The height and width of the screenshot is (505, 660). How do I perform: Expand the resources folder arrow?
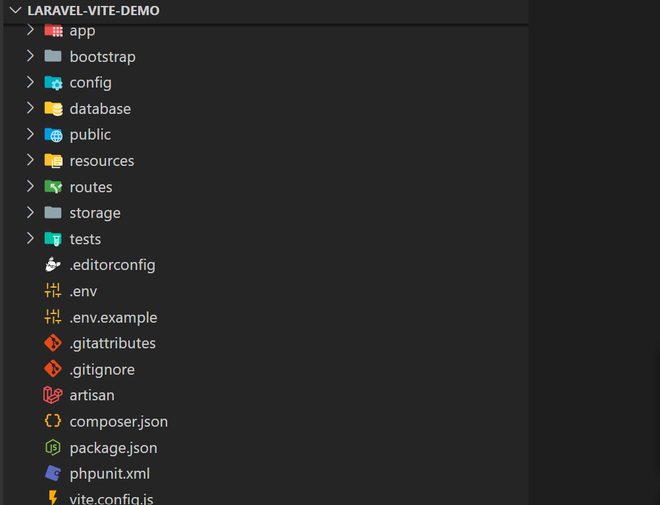[30, 160]
